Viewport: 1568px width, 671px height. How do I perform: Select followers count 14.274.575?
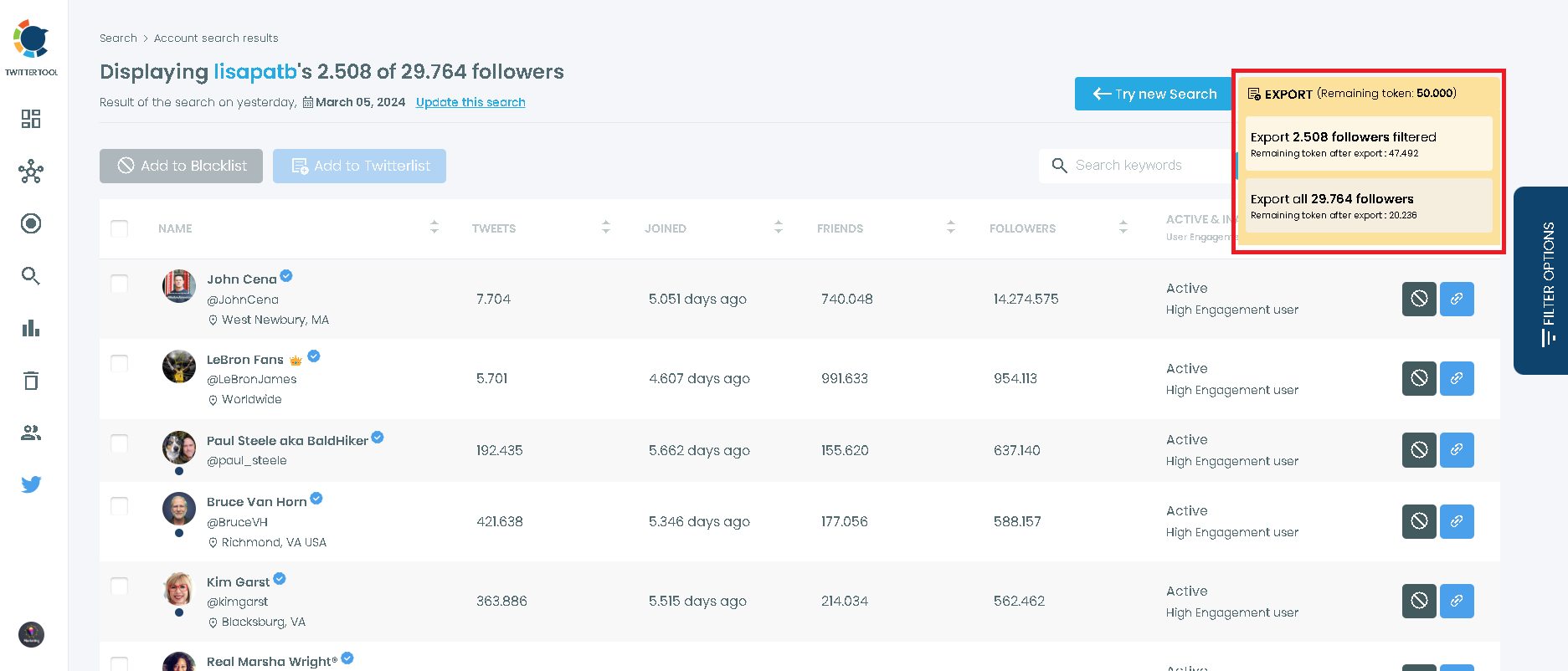1026,299
